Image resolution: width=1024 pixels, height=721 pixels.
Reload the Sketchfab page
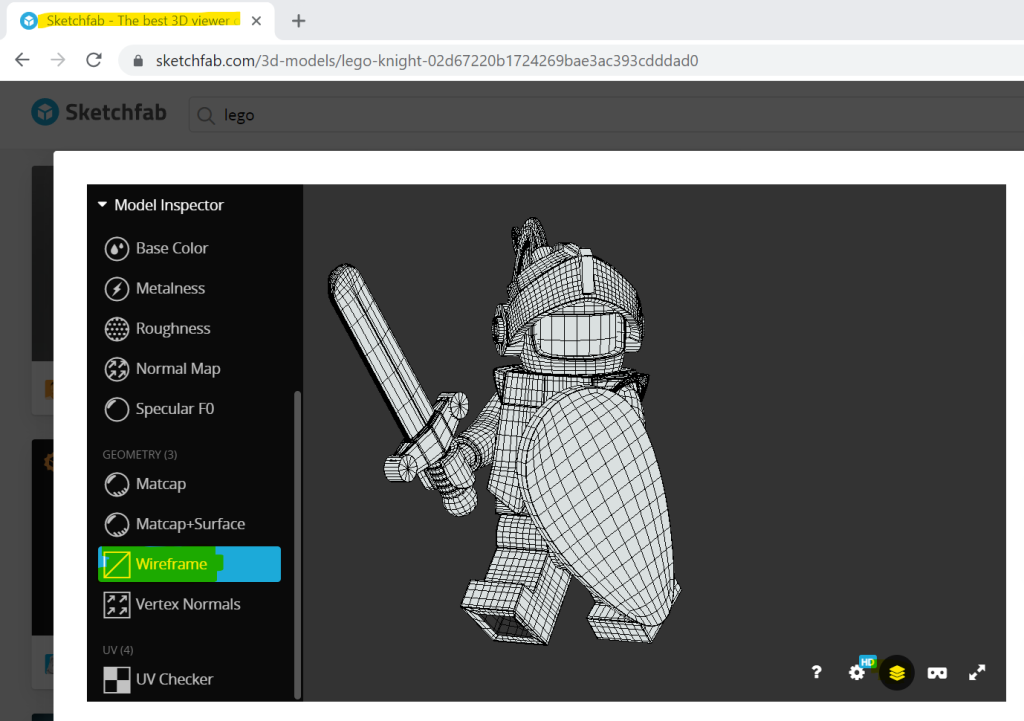[94, 60]
